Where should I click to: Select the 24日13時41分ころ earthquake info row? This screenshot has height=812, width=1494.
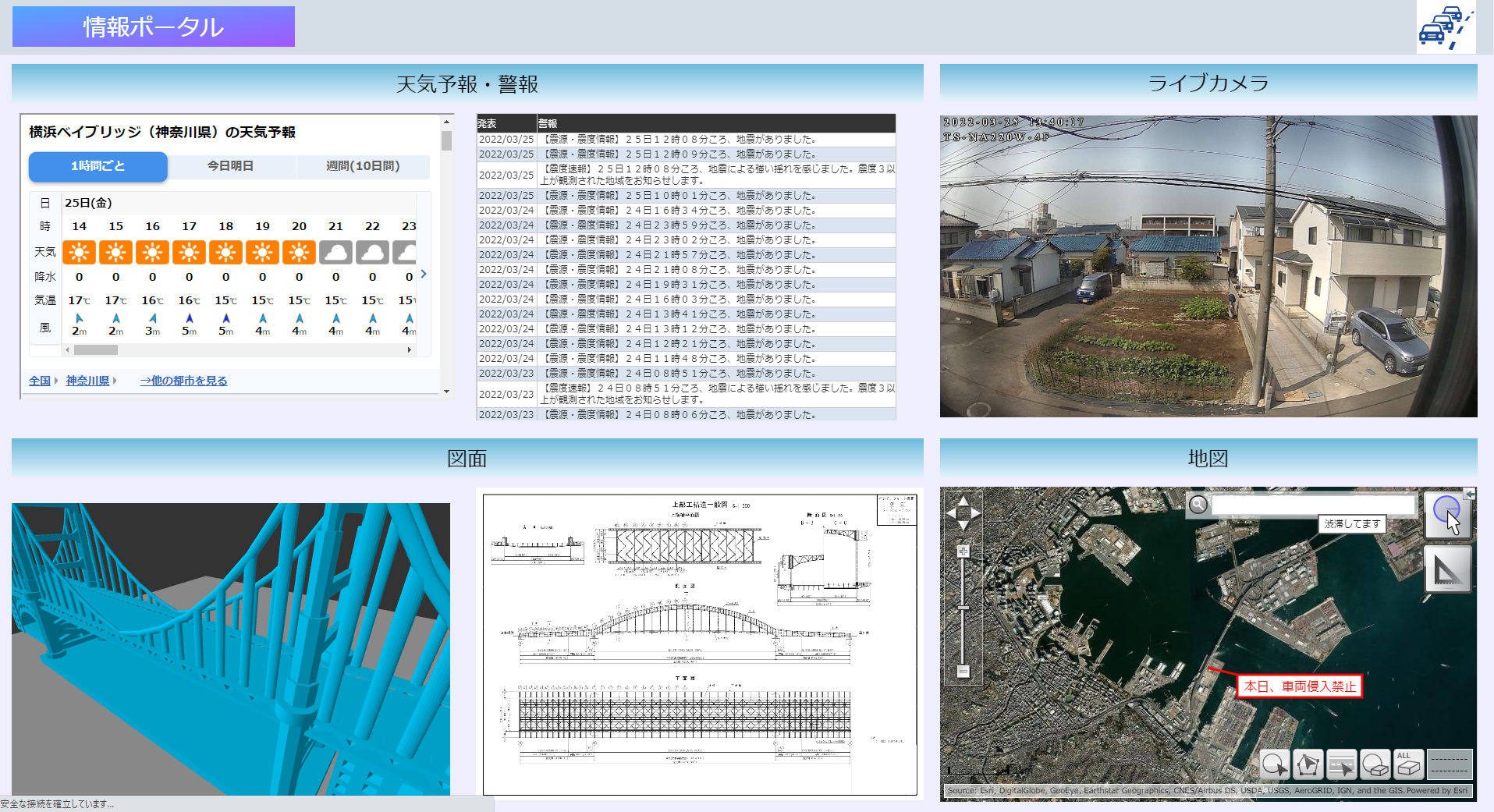coord(687,314)
